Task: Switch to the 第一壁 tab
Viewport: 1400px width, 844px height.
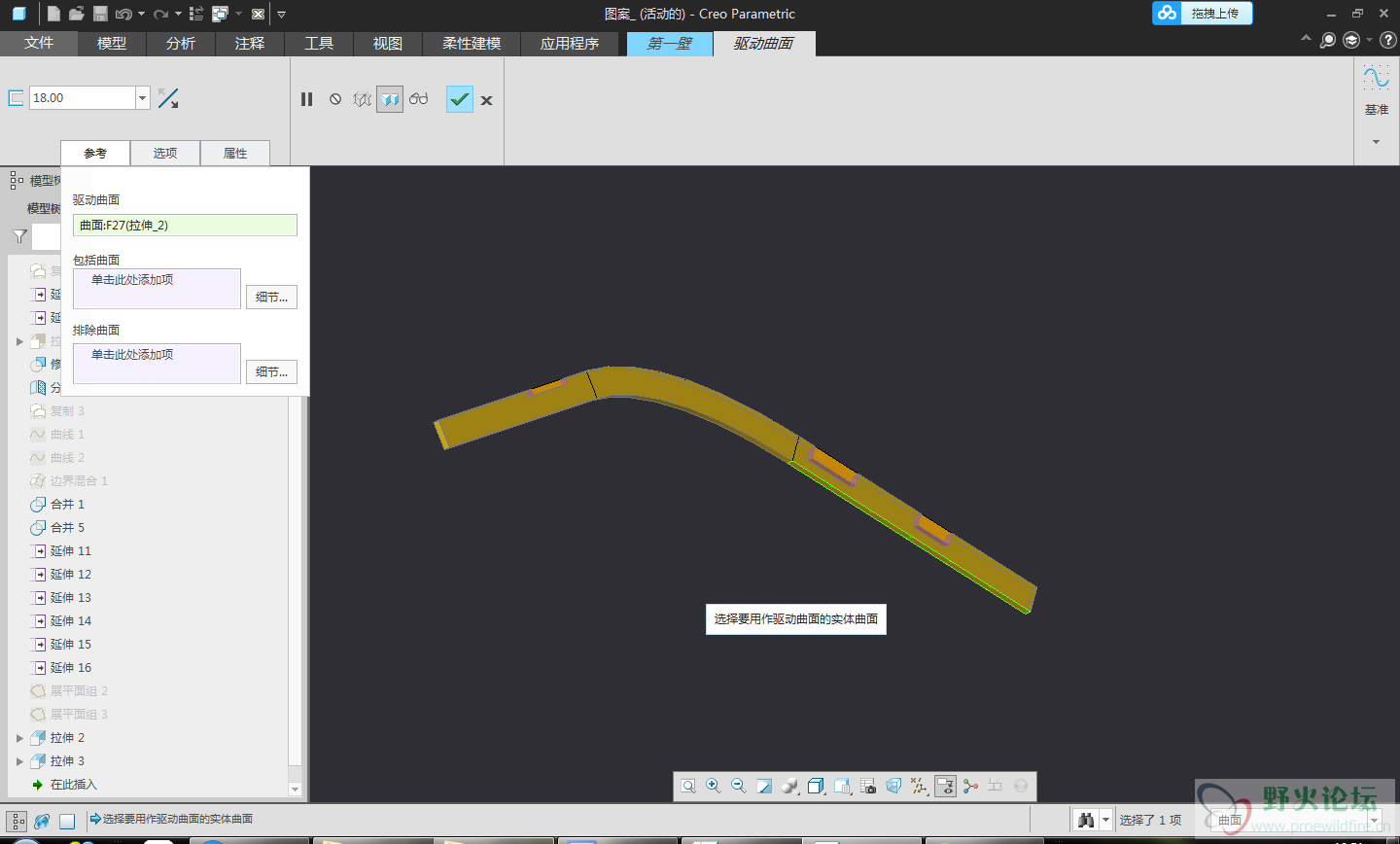Action: [669, 44]
